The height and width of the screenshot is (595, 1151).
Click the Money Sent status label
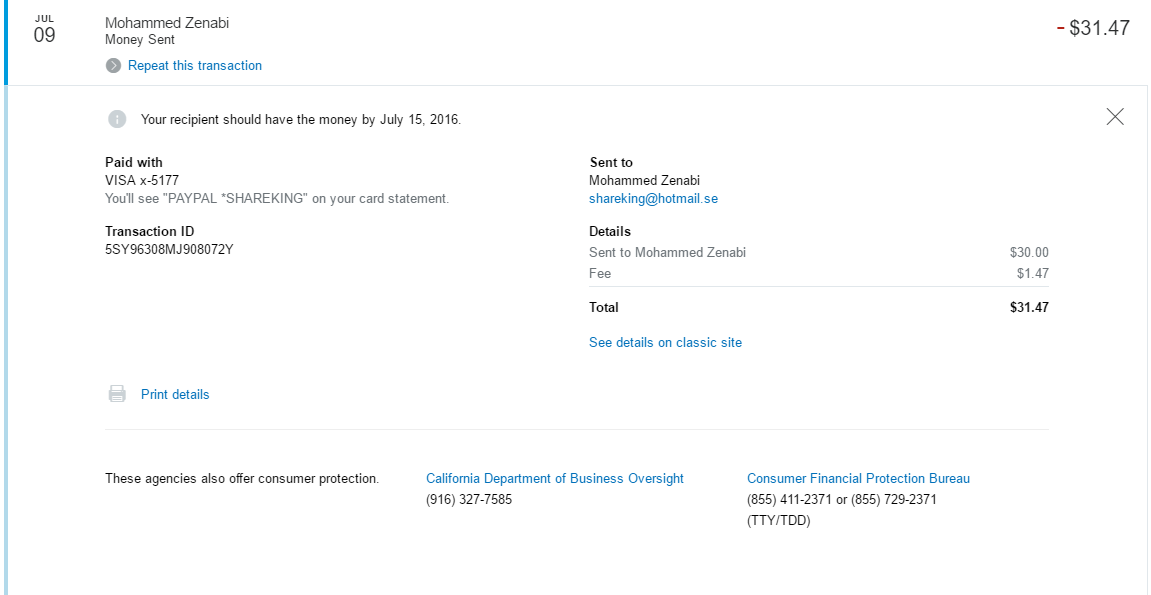[x=140, y=41]
